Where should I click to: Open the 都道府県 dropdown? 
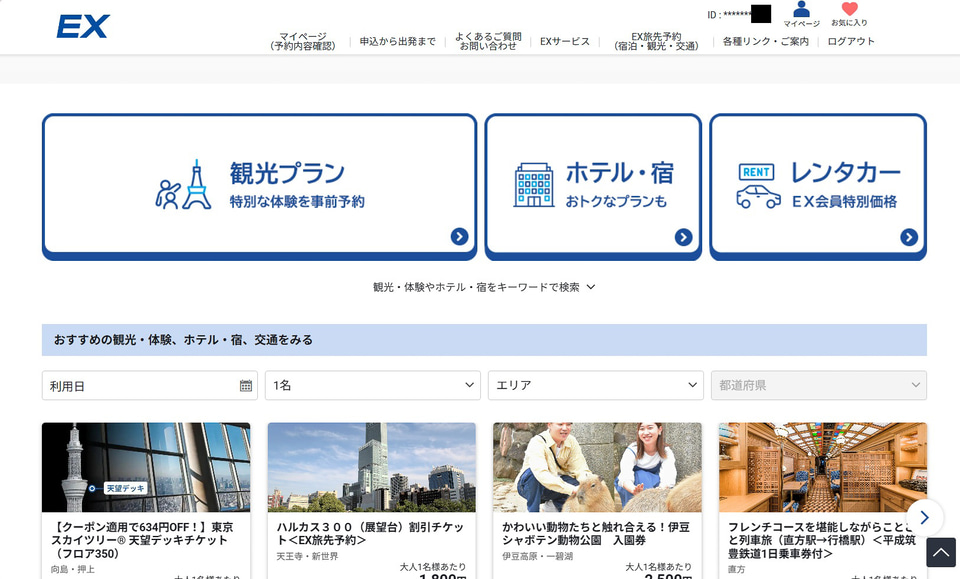[x=819, y=386]
